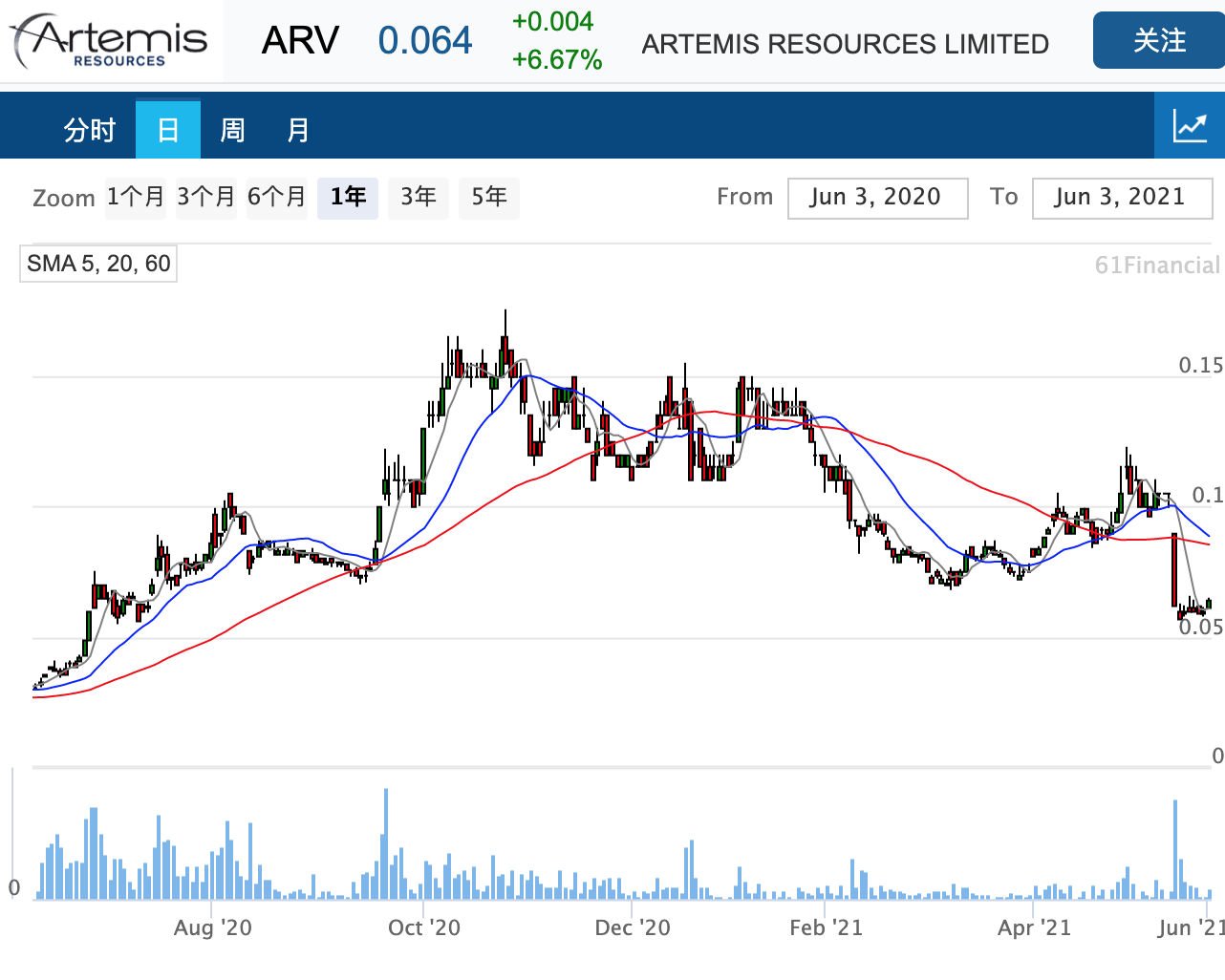This screenshot has width=1225, height=980.
Task: Switch to the 分时 intraday tab
Action: point(90,130)
